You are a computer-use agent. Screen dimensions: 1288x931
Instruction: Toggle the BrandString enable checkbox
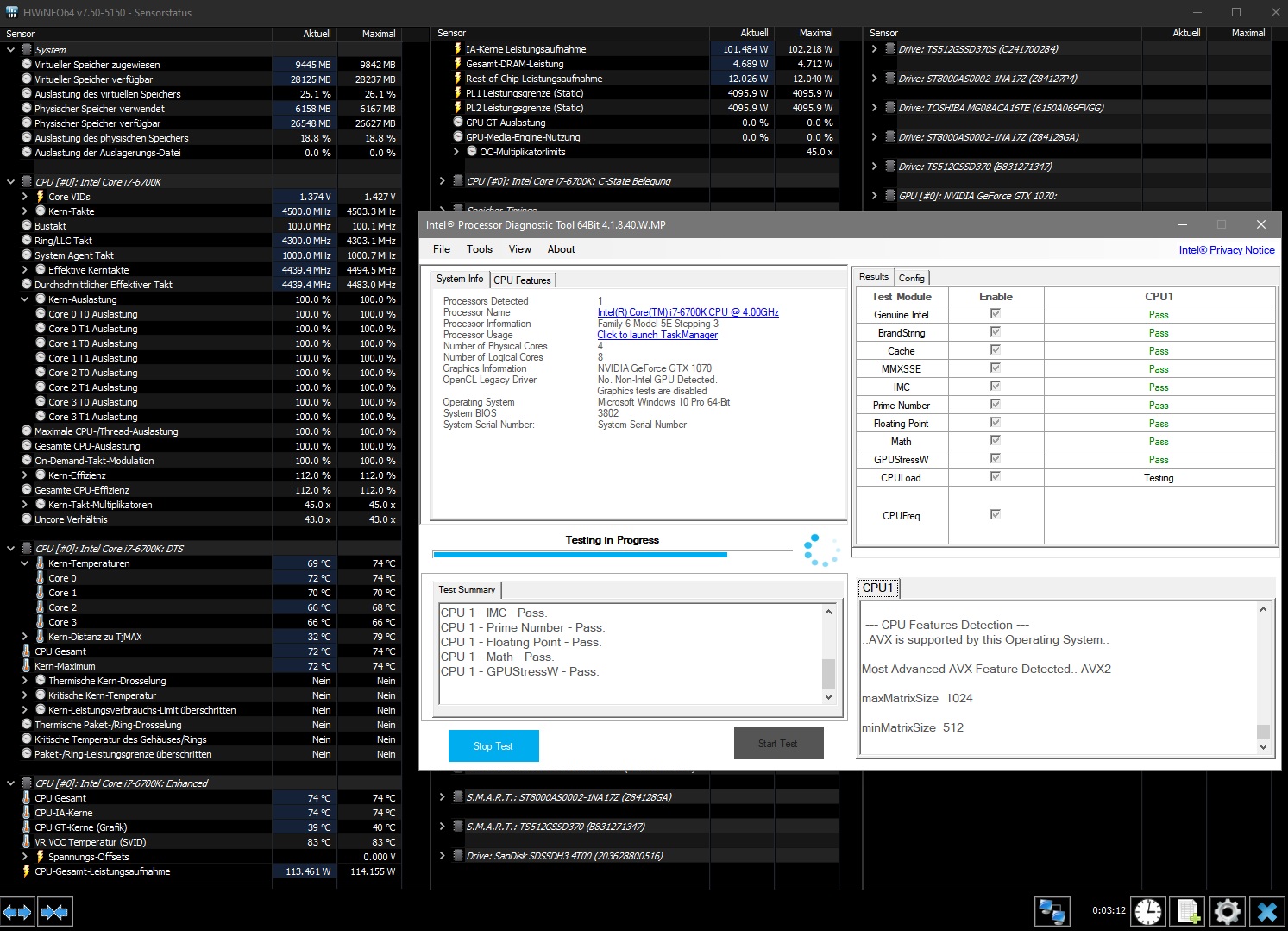[x=996, y=332]
